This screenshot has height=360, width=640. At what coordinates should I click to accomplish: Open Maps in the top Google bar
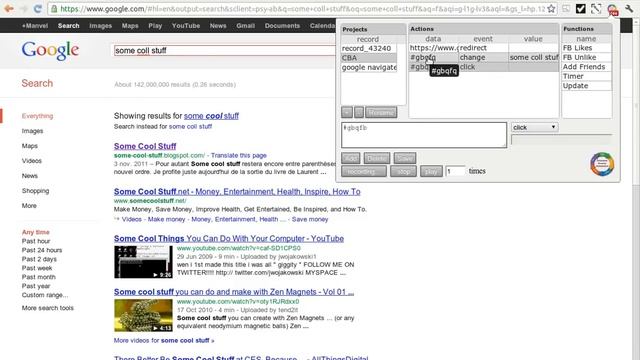click(130, 26)
